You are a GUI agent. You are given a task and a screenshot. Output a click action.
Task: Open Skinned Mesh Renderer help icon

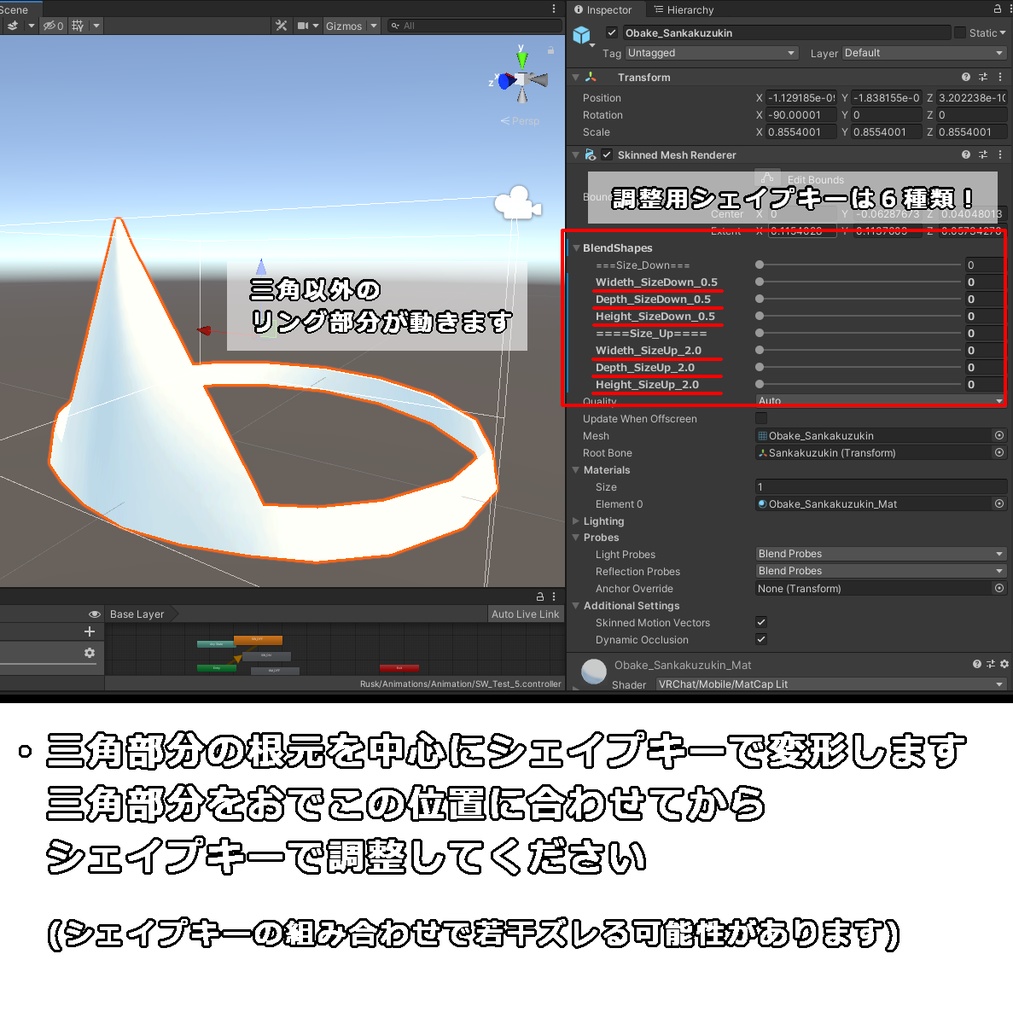click(965, 155)
